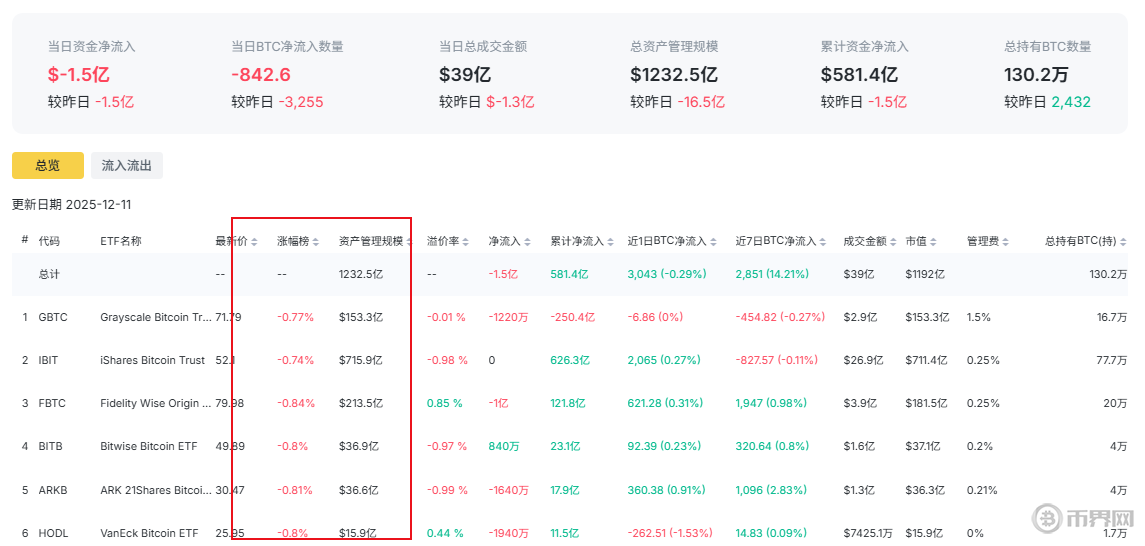
Task: Sort by 总持有BTC(持) arrow icon
Action: pos(1123,242)
